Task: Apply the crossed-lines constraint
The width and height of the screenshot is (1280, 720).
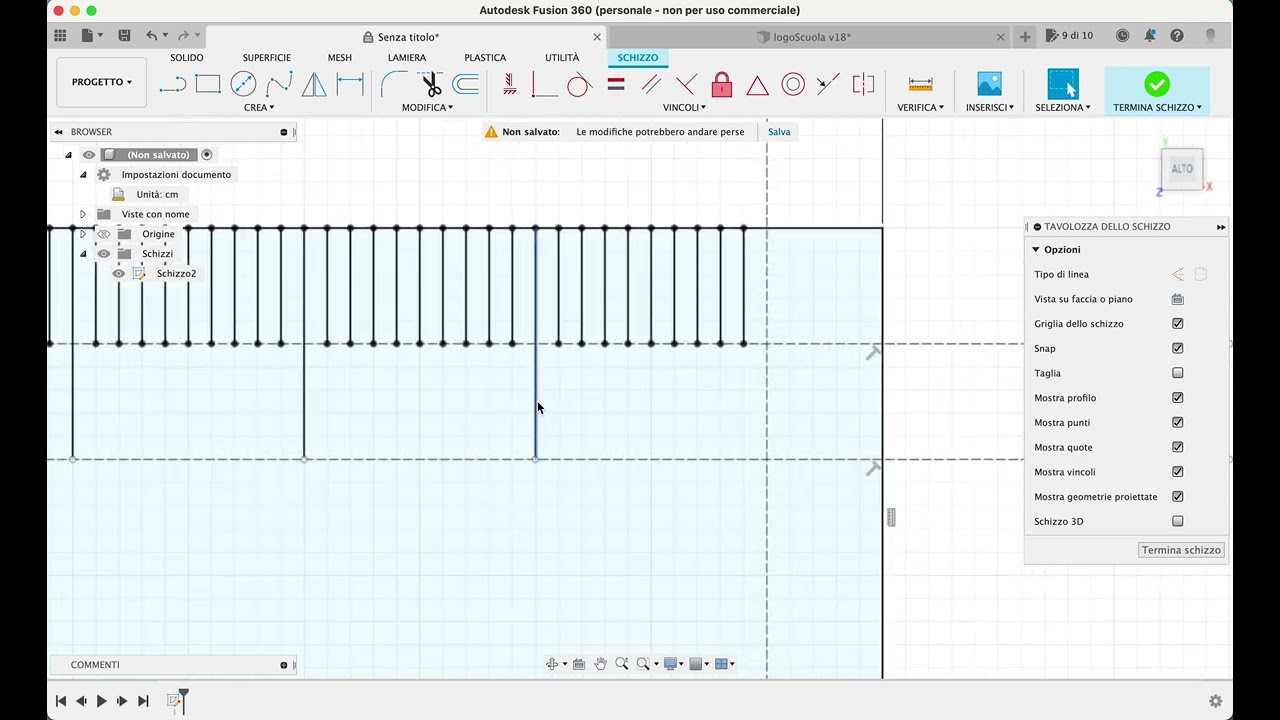Action: point(686,85)
